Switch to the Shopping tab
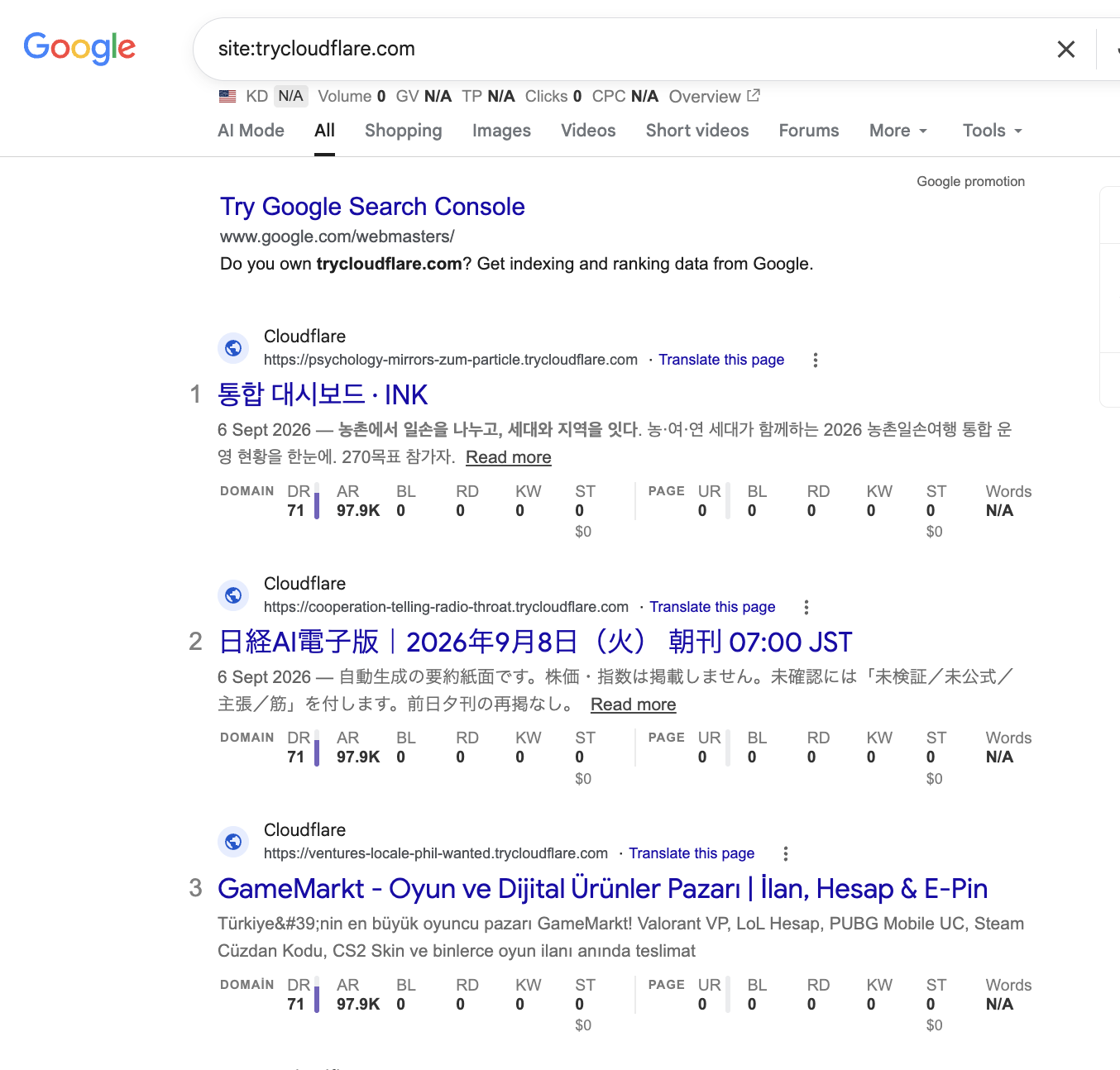Screen dimensions: 1120x1070 [404, 131]
